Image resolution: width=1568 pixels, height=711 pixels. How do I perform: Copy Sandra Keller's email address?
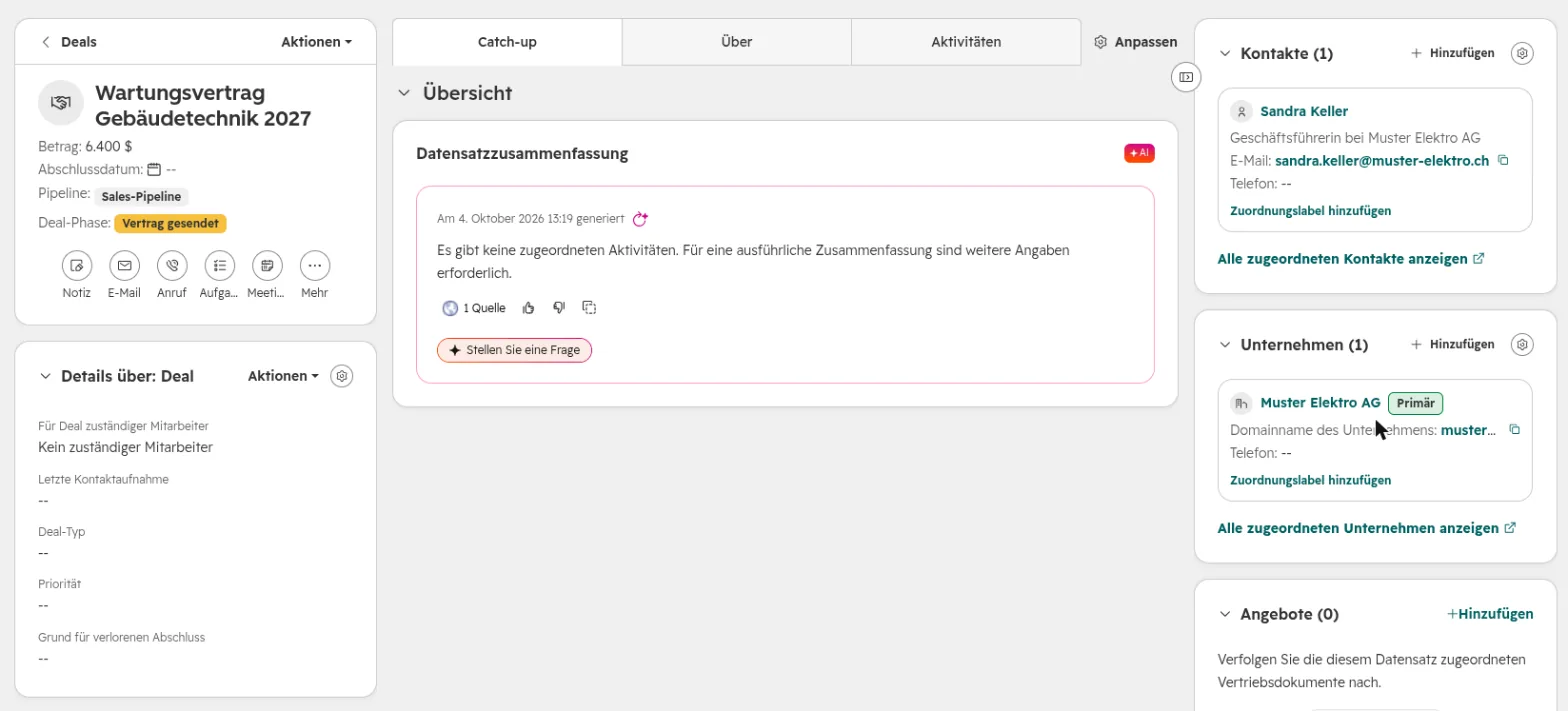[1503, 160]
